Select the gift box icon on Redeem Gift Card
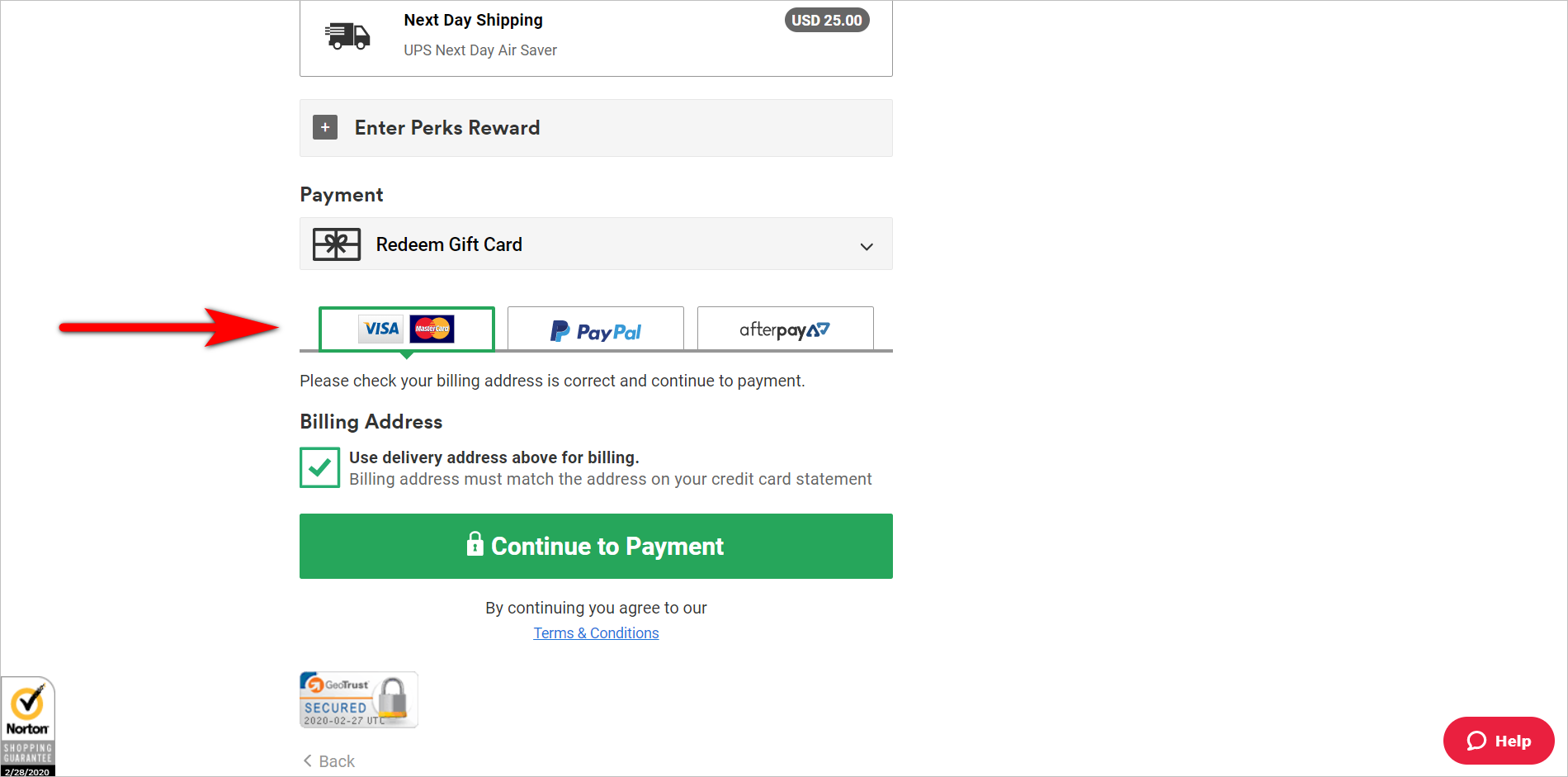1568x777 pixels. click(336, 244)
